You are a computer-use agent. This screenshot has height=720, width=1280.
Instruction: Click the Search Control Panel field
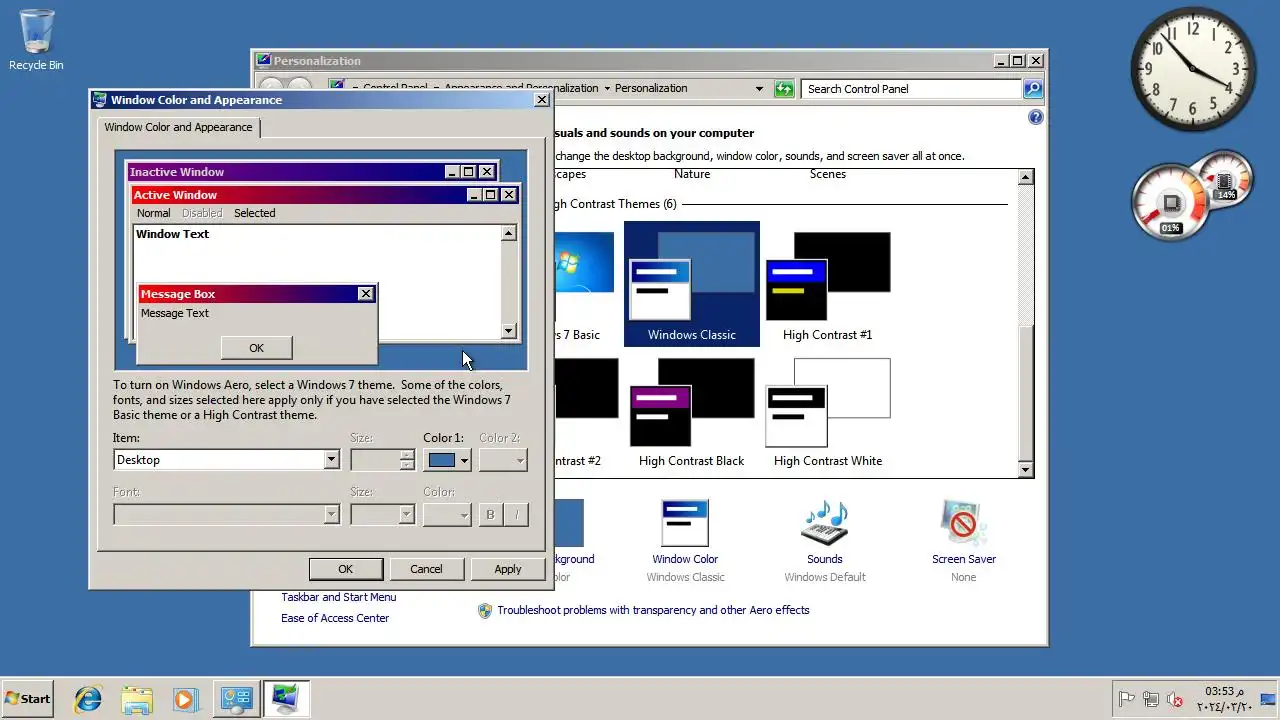coord(912,89)
